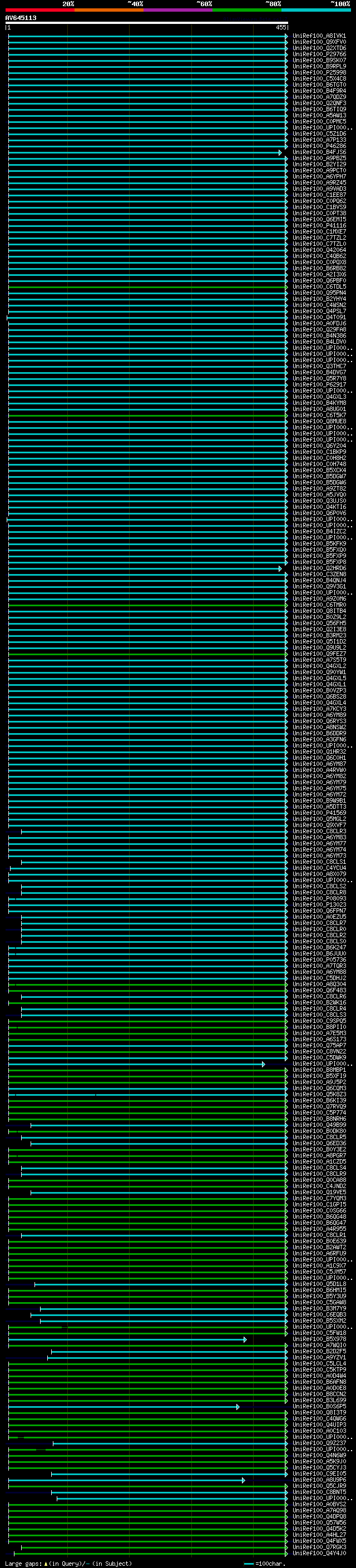Select the UniRef100_Q8ITB4 label
Viewport: 356px width, 1568px height.
[319, 611]
